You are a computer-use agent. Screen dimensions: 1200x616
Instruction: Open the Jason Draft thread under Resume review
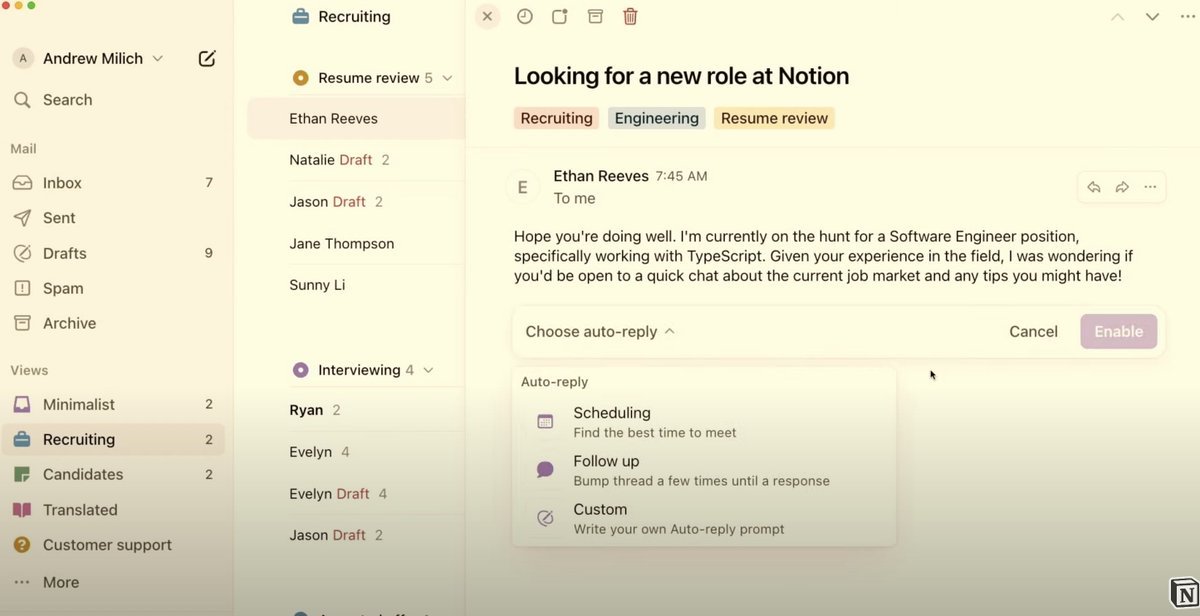pos(356,202)
